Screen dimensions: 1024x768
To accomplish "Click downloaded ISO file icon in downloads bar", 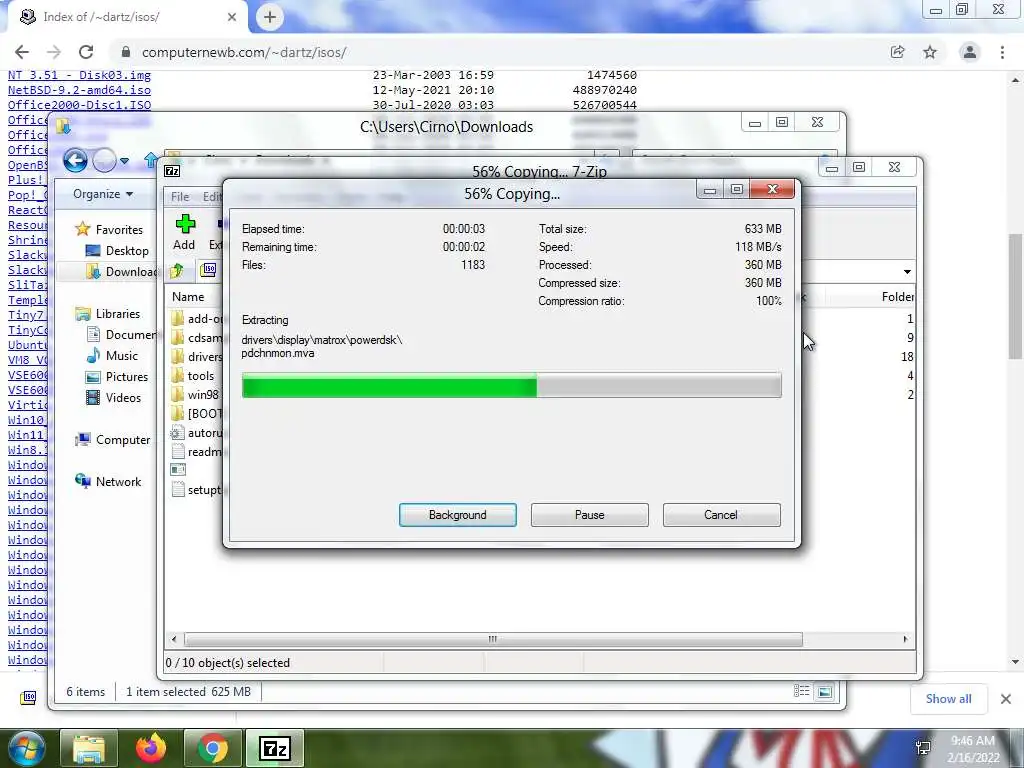I will point(28,698).
